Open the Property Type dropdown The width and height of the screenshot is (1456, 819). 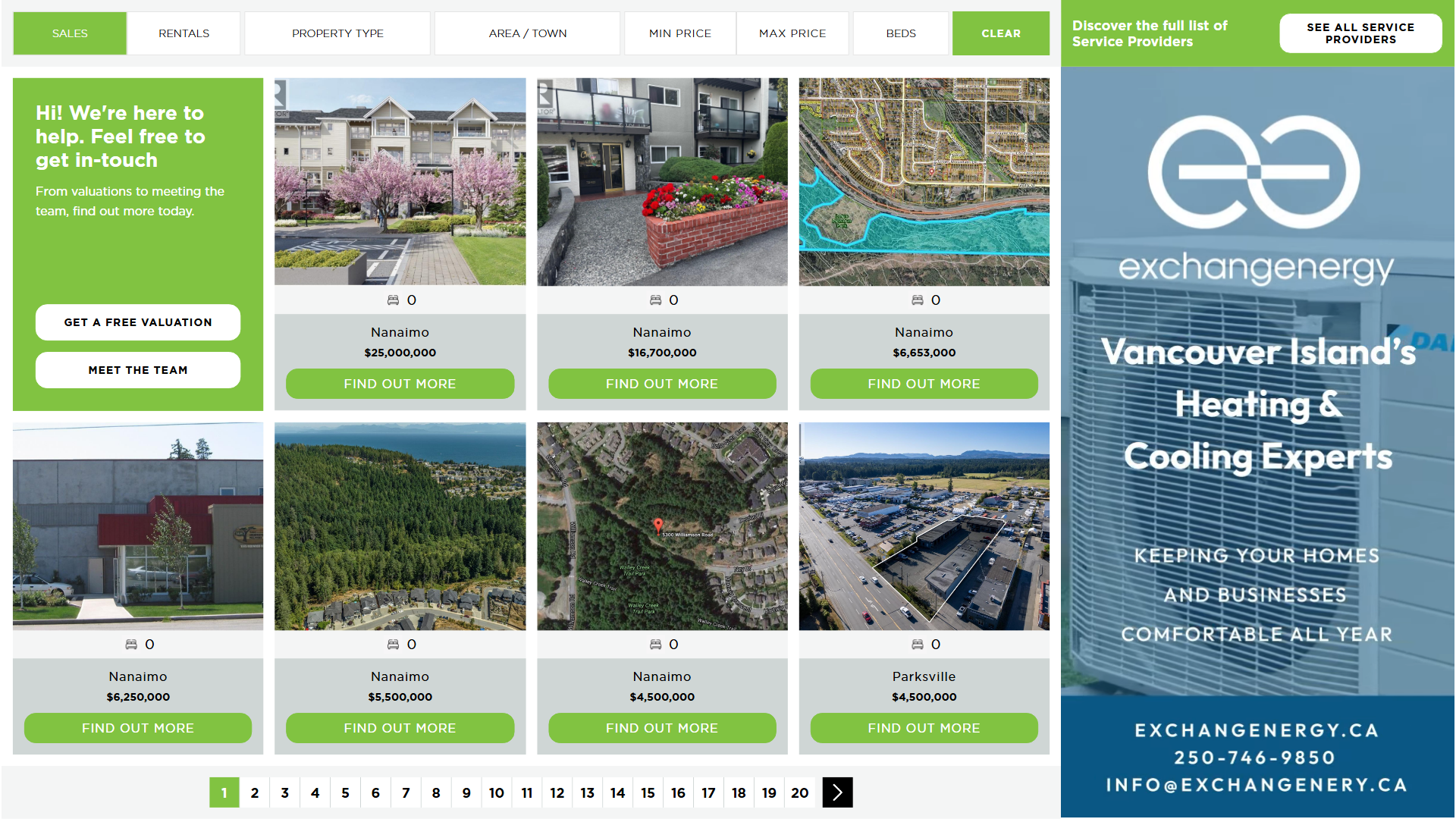(x=337, y=33)
